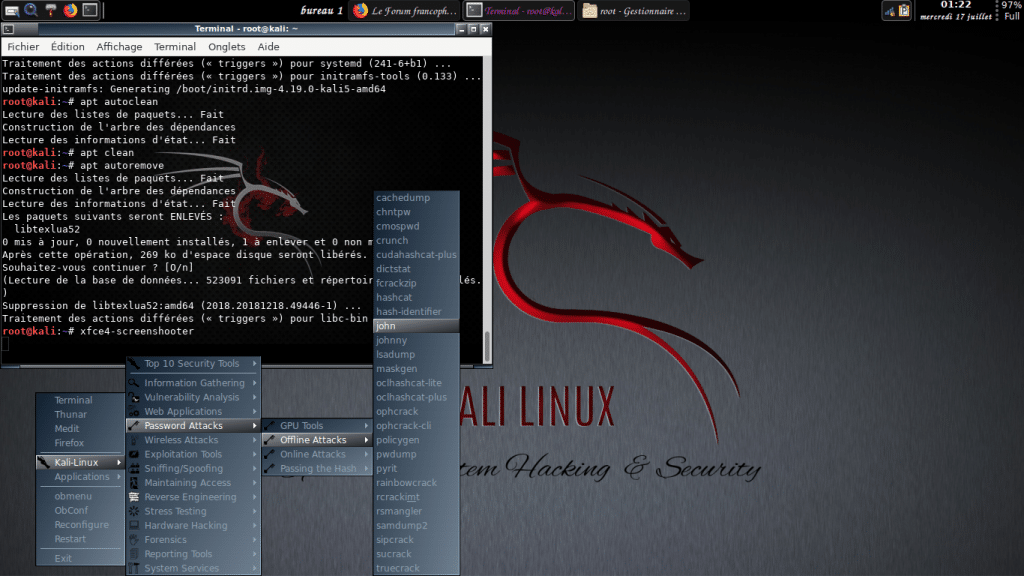Click the 01:22 clock in panel
1024x576 pixels.
point(955,5)
